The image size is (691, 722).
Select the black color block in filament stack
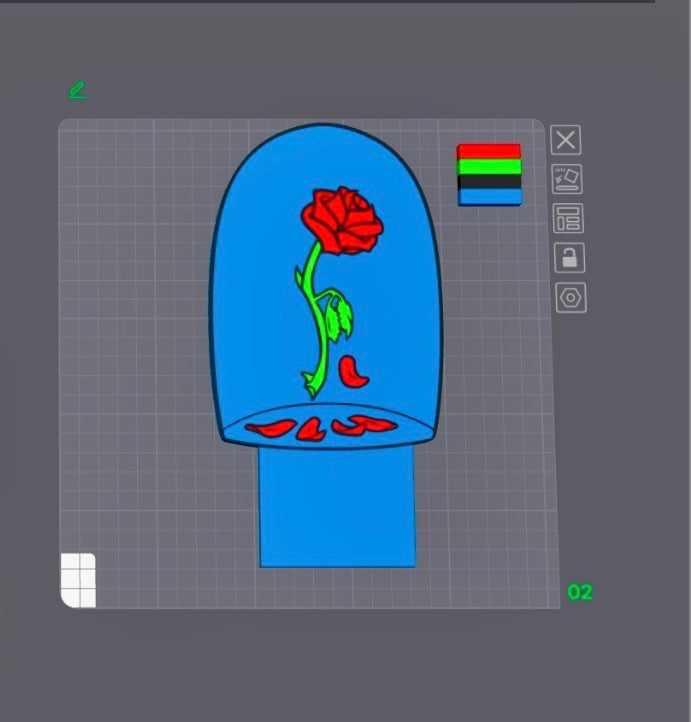click(x=489, y=182)
